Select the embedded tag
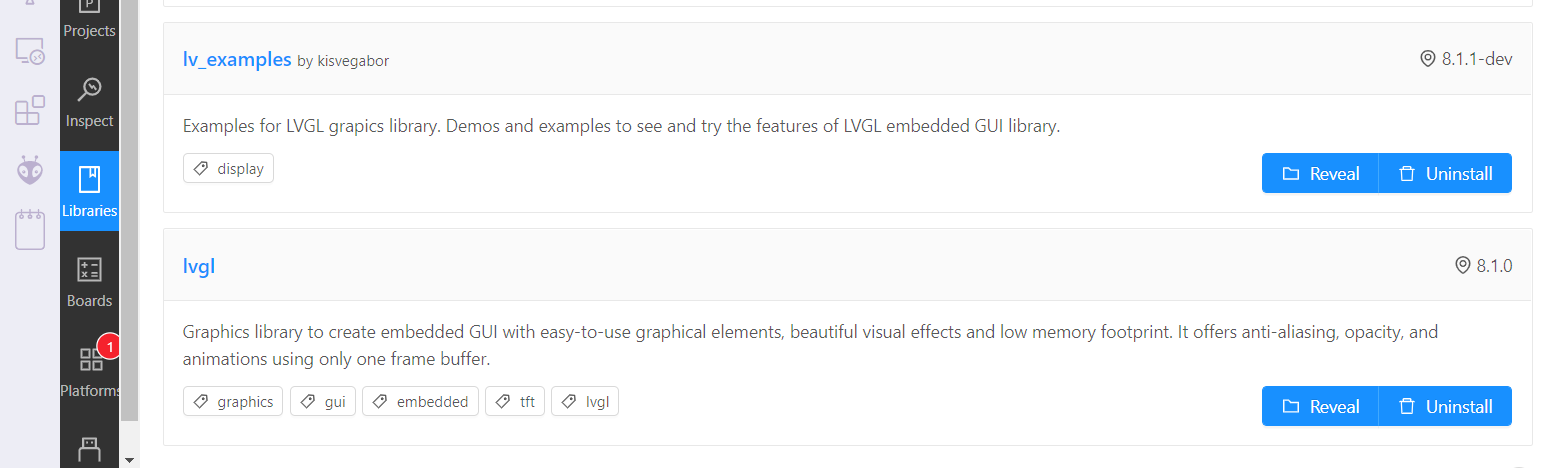 tap(420, 402)
